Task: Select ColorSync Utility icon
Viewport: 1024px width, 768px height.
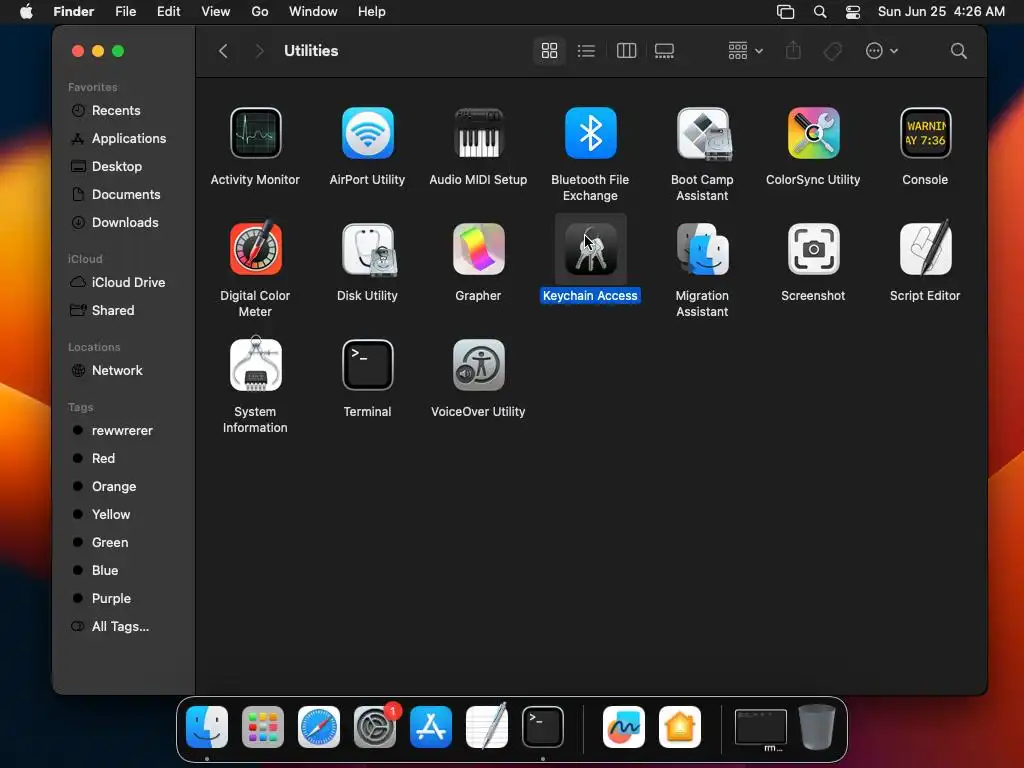Action: click(813, 134)
